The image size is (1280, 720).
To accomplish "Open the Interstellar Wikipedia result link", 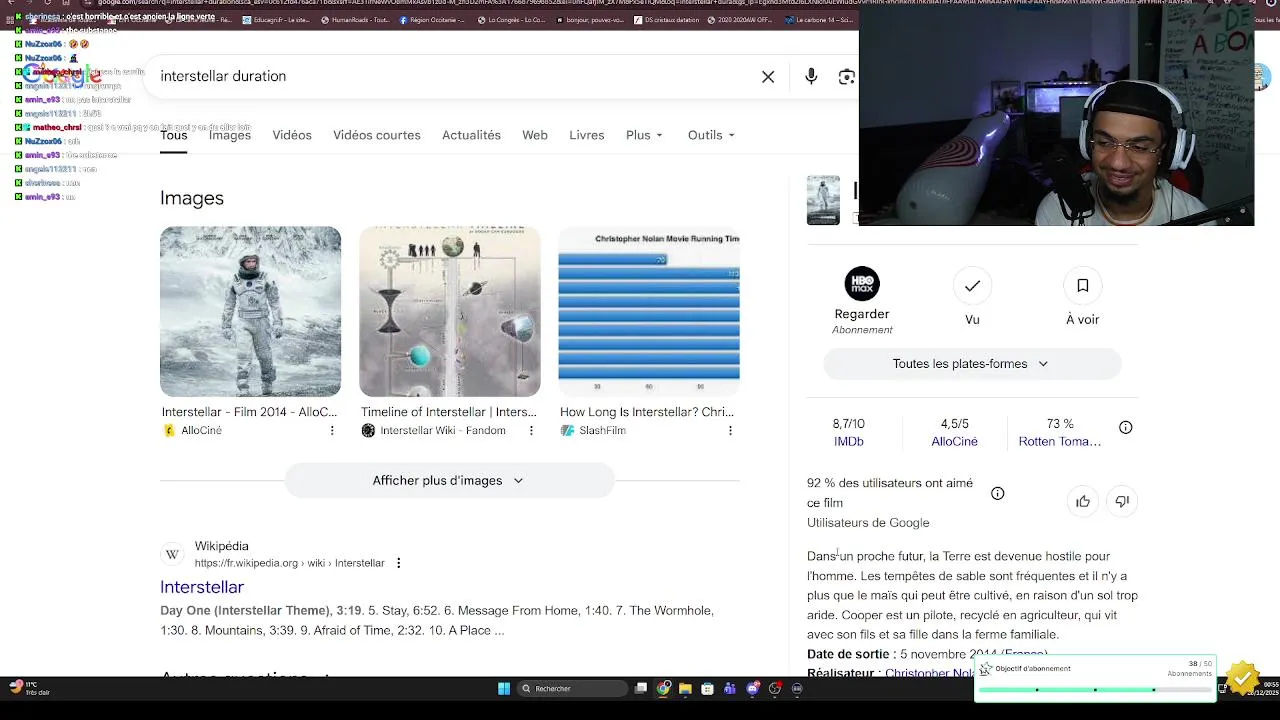I will tap(202, 587).
